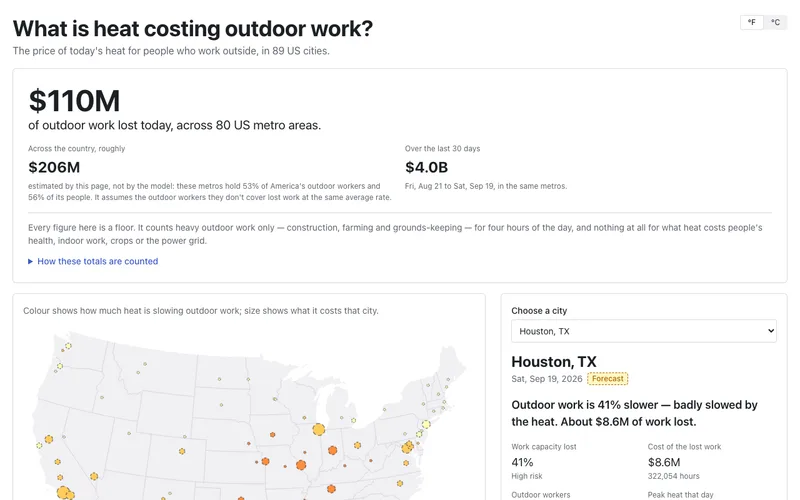Image resolution: width=800 pixels, height=500 pixels.
Task: Click 'Across the country, roughly' label
Action: 77,148
